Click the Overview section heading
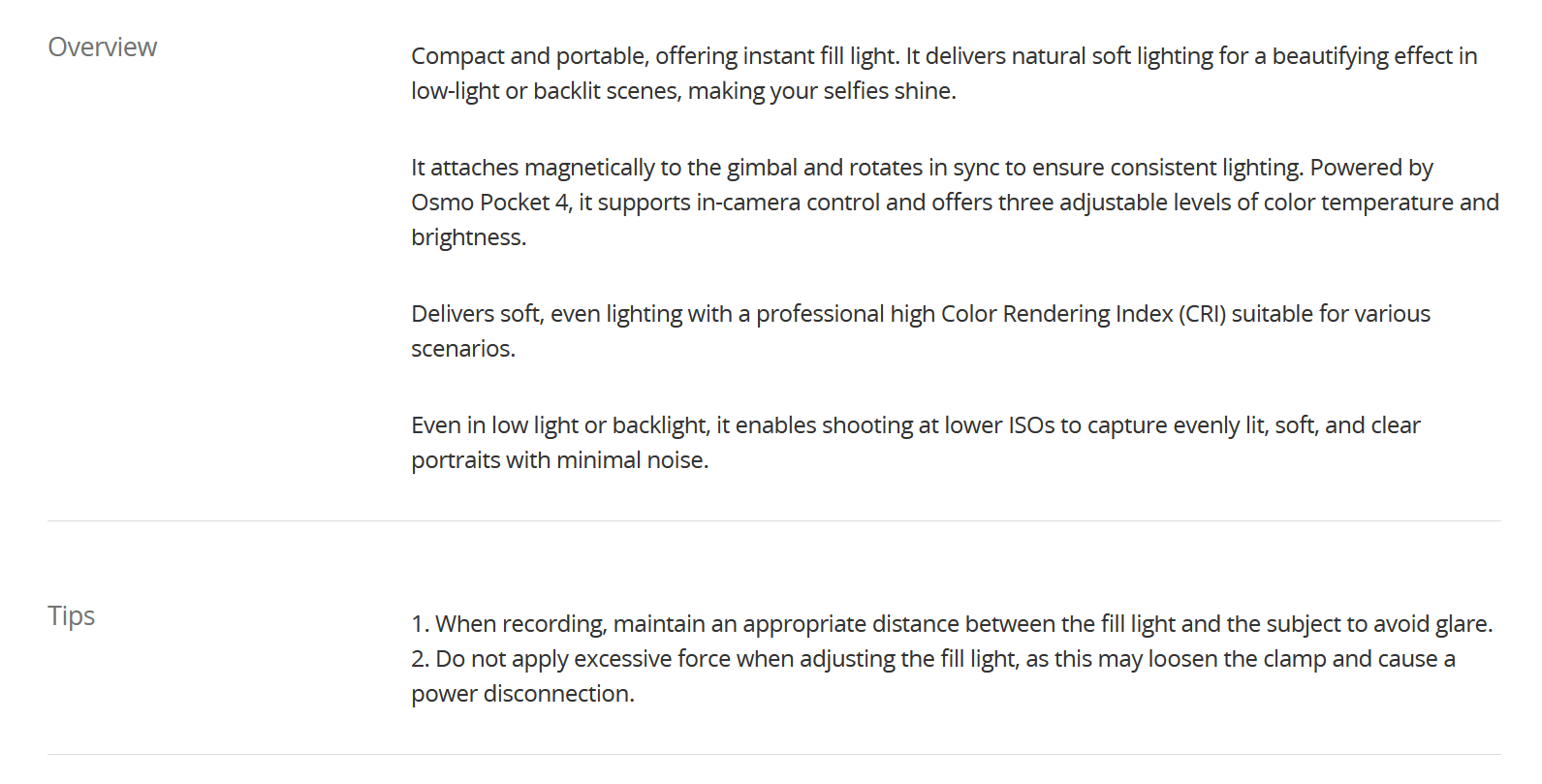1542x784 pixels. coord(102,47)
